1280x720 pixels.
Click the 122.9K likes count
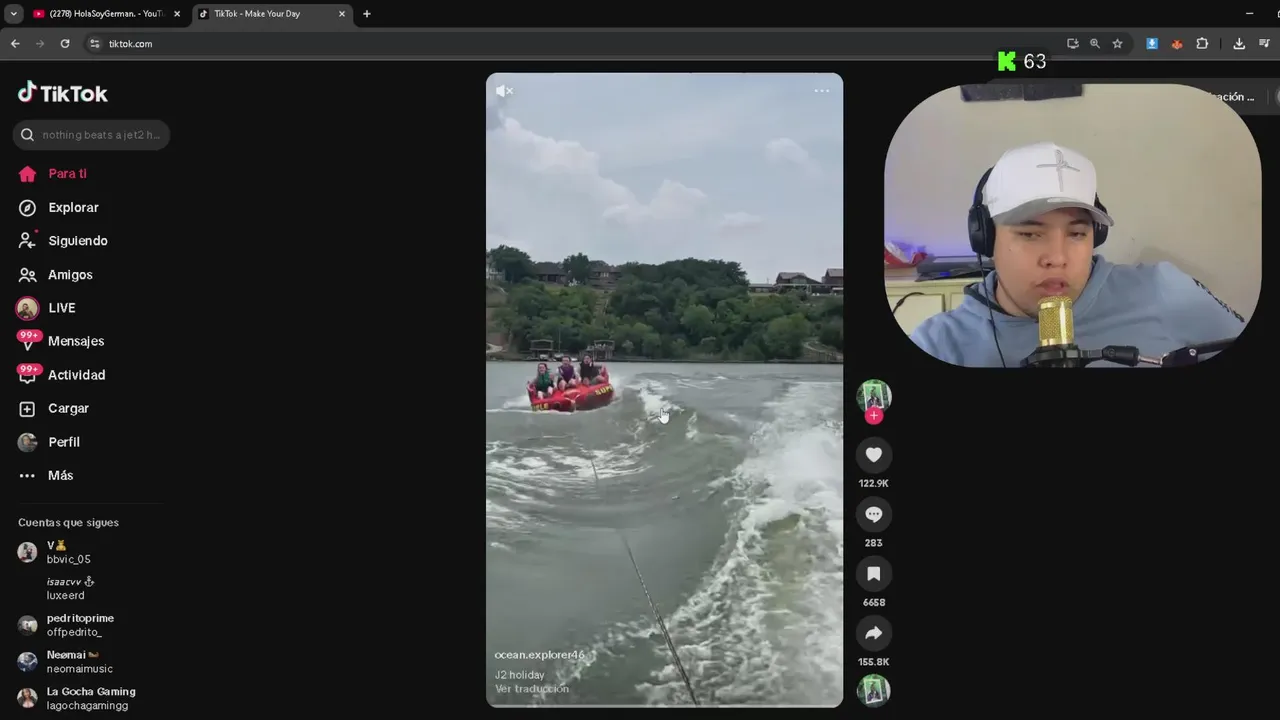(x=874, y=483)
